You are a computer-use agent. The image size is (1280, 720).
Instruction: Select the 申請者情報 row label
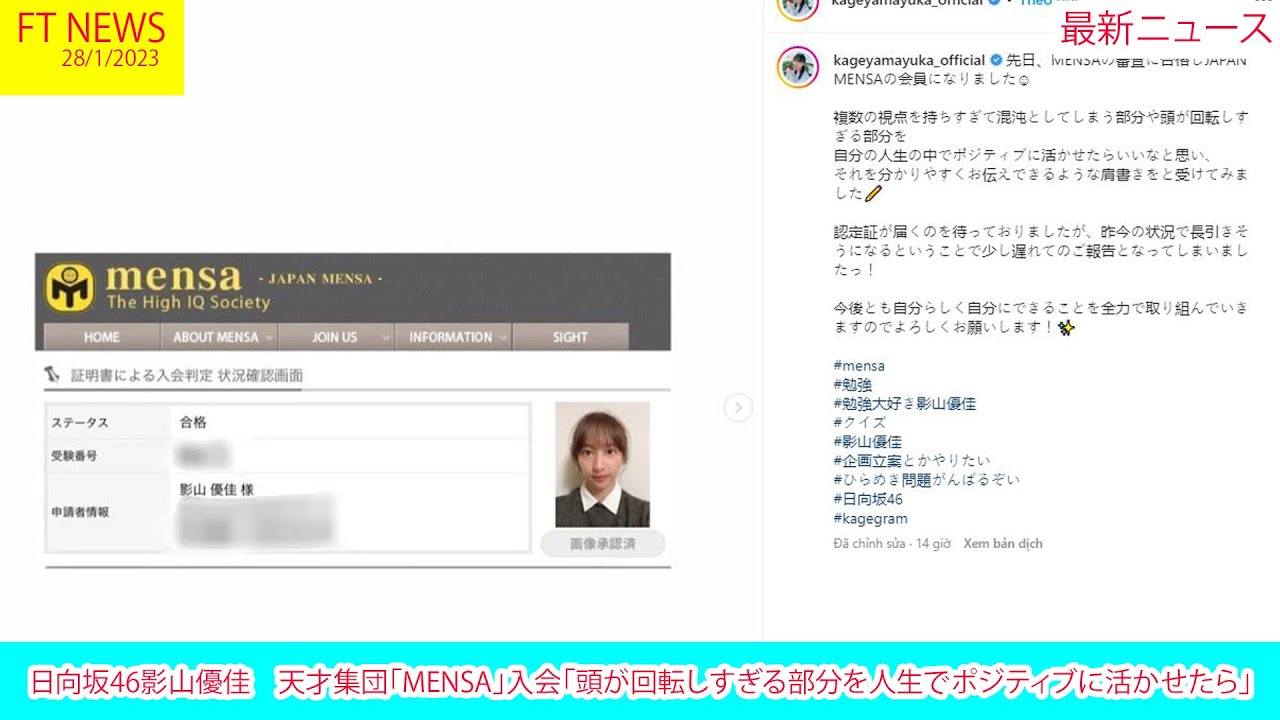tap(80, 512)
